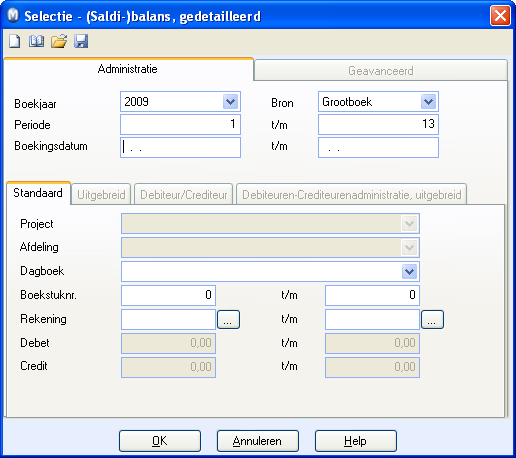Expand the Boekjaar dropdown
The image size is (516, 458).
[230, 102]
